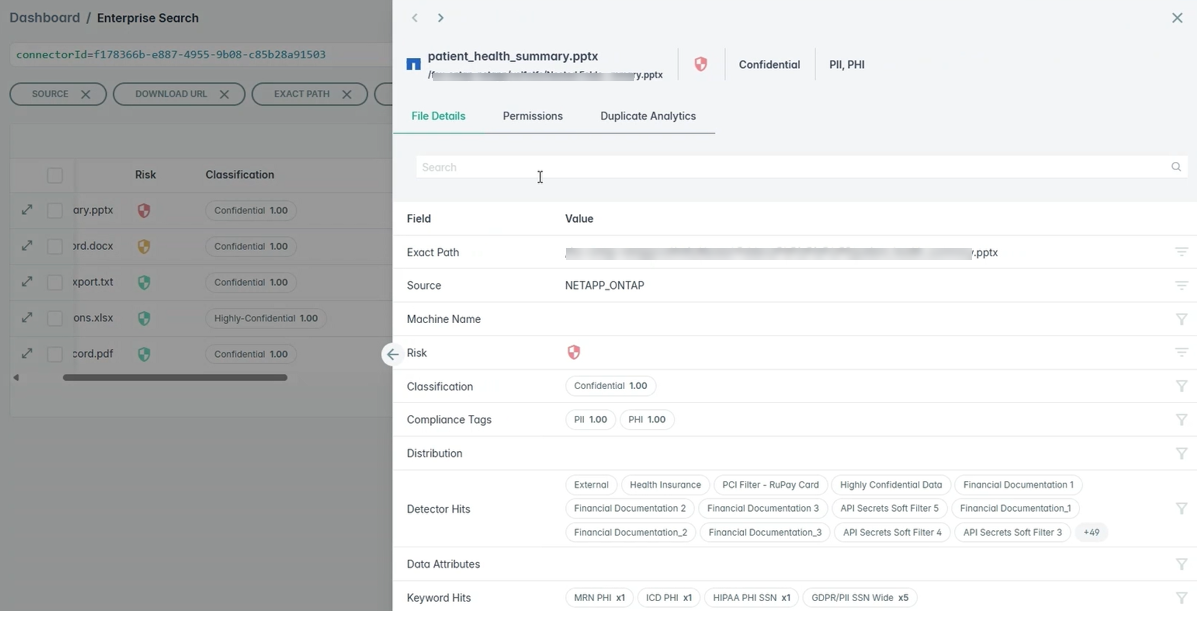
Task: Open the Duplicate Analytics tab
Action: tap(647, 116)
